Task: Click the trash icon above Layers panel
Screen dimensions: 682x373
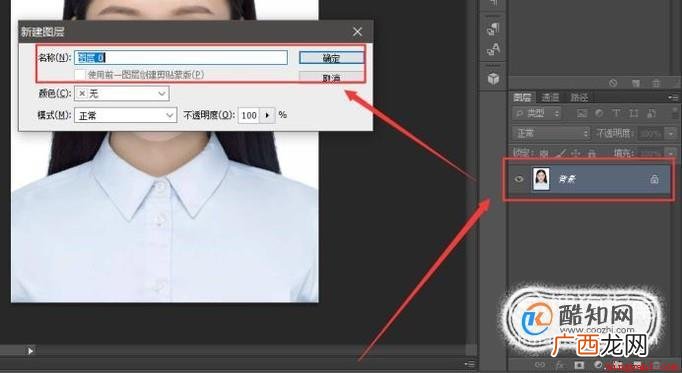Action: 656,83
